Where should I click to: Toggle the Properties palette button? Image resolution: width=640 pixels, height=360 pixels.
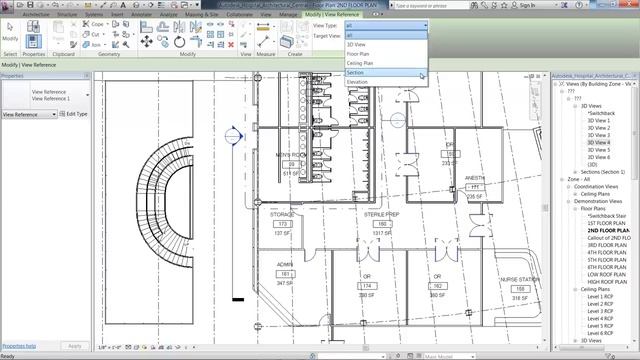click(33, 41)
